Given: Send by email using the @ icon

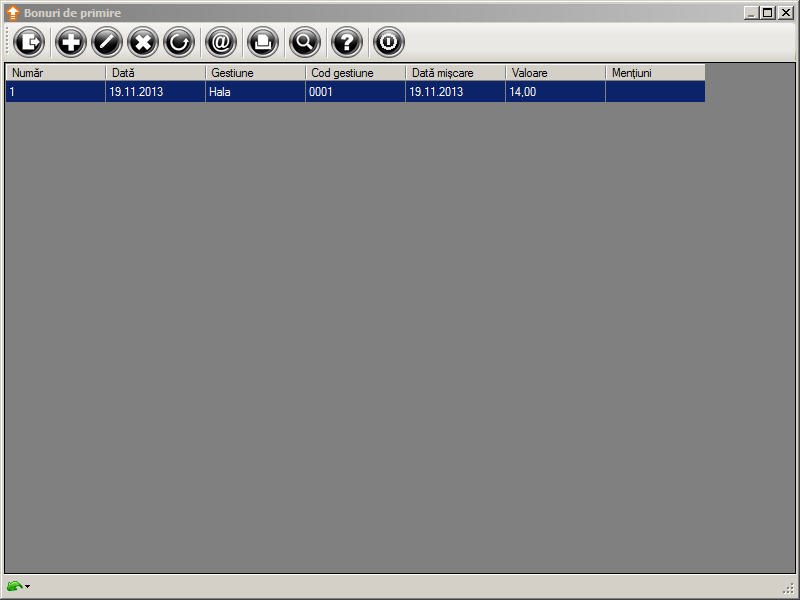Looking at the screenshot, I should tap(221, 42).
